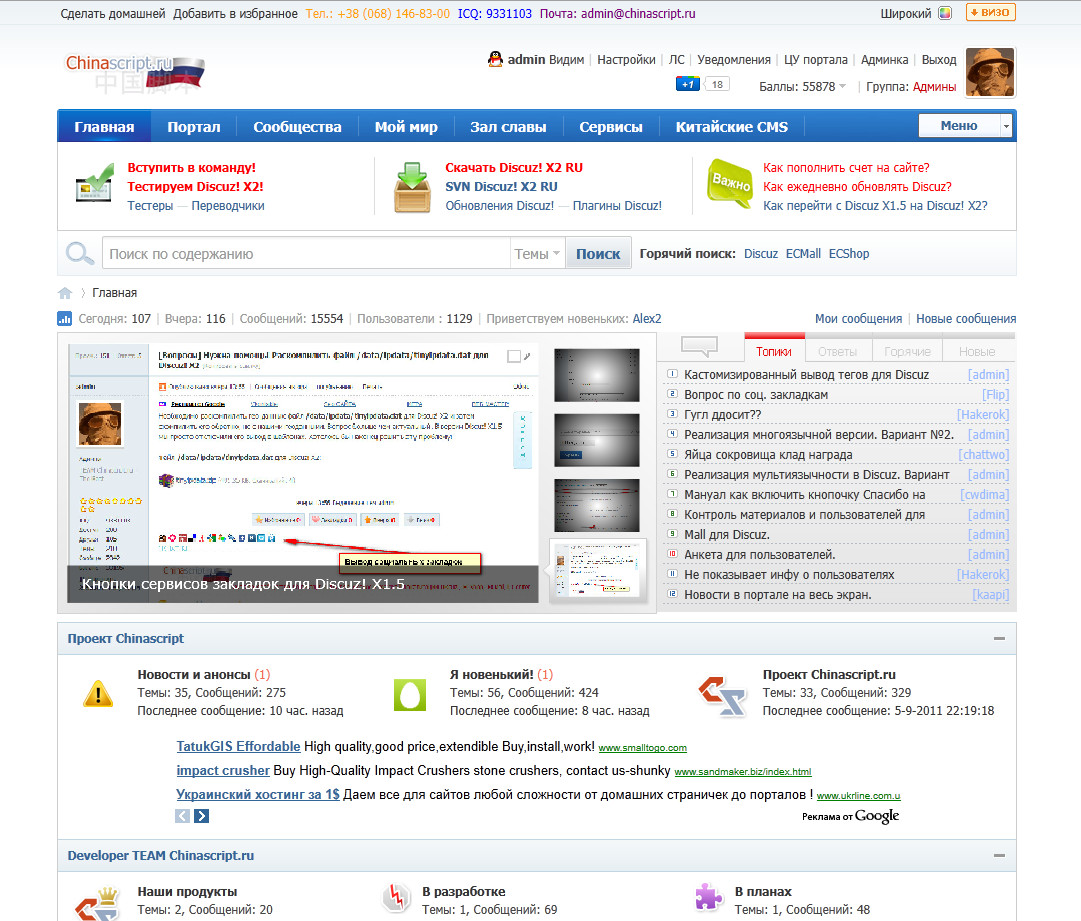The image size is (1081, 921).
Task: Collapse the Проект Chinascript section
Action: [x=999, y=638]
